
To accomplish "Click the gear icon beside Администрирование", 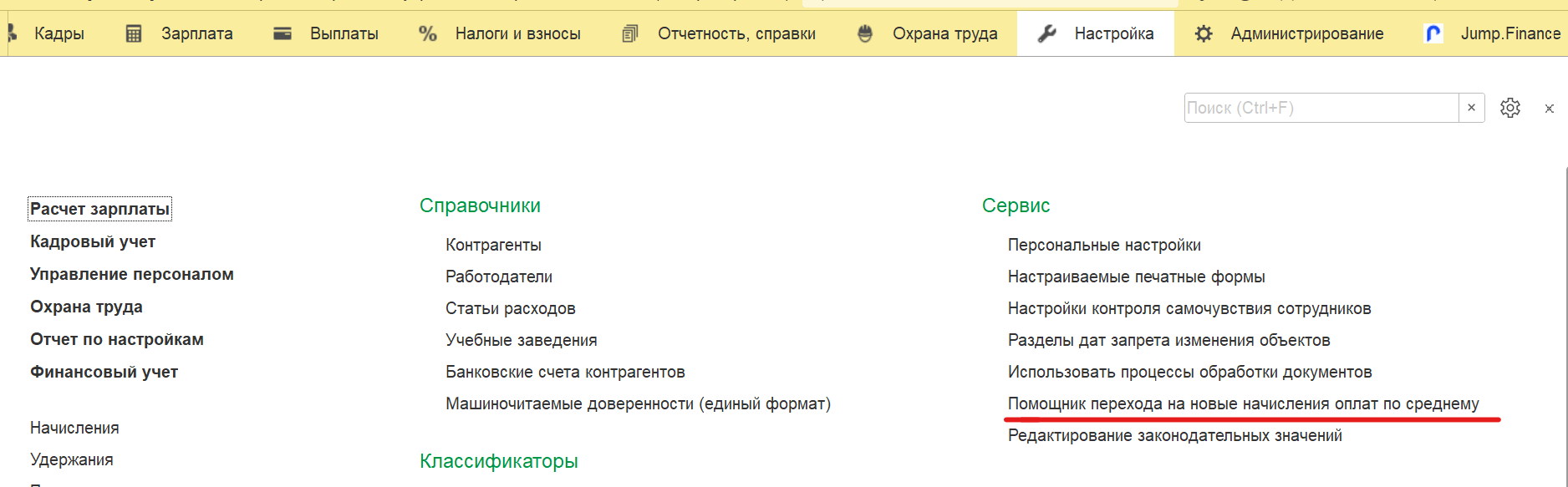I will [1204, 33].
